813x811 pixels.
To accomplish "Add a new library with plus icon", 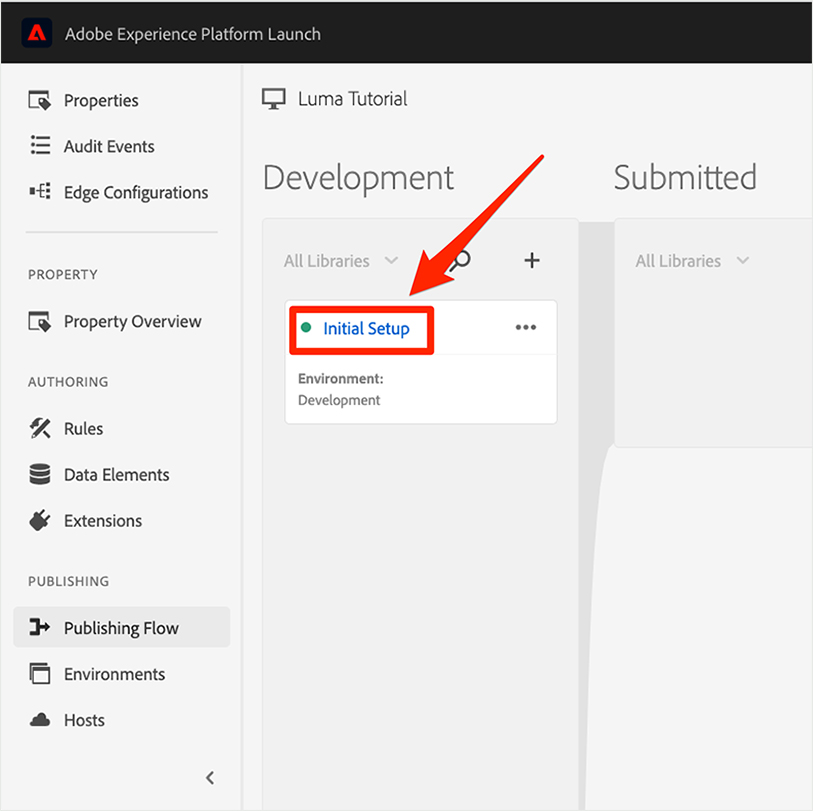I will pyautogui.click(x=531, y=260).
